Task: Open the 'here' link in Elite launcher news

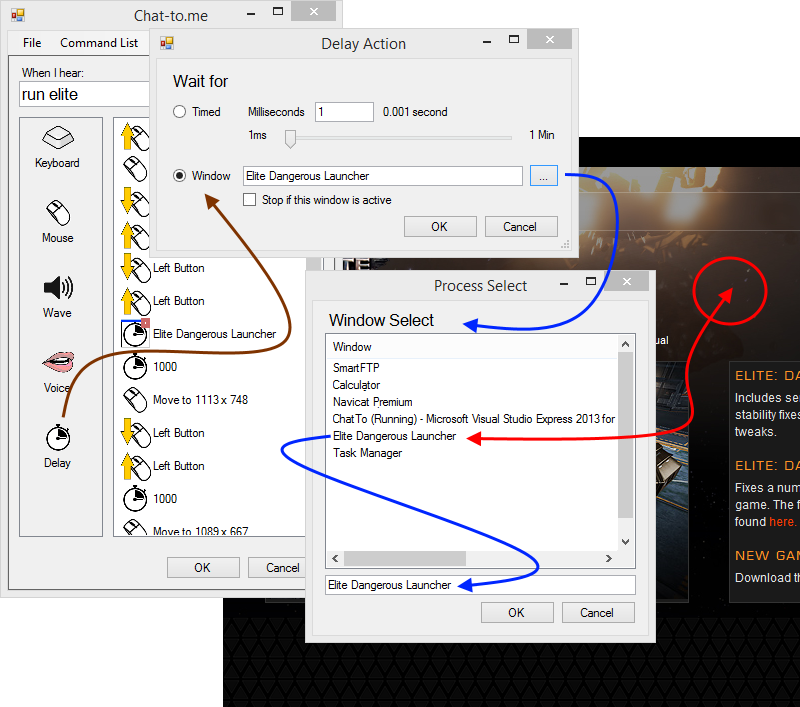Action: 782,521
